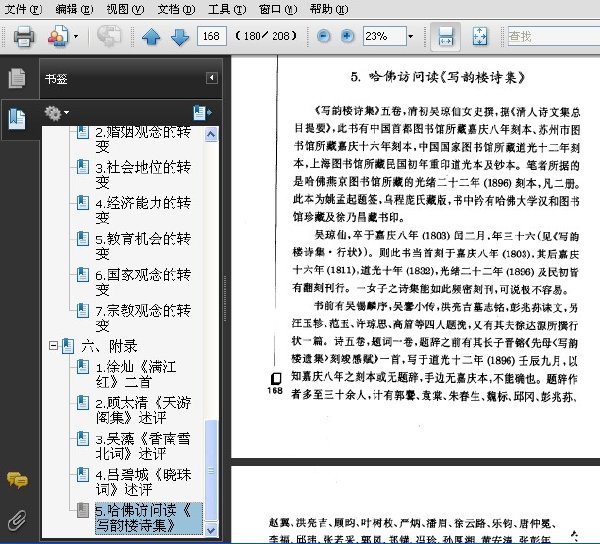This screenshot has width=600, height=544.
Task: Select bookmark 4.经济能力的转变
Action: coord(143,210)
